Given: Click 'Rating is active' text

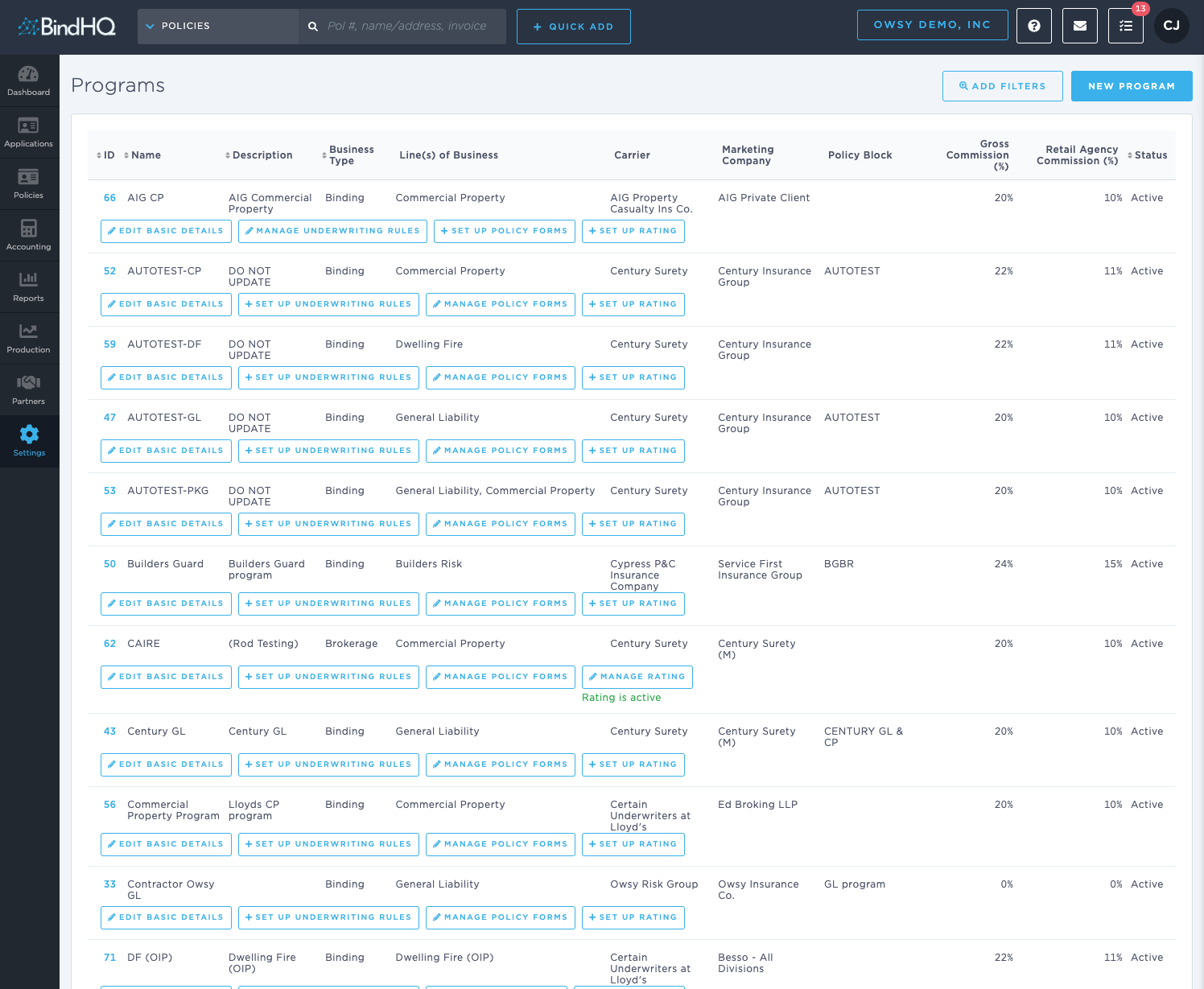Looking at the screenshot, I should [x=621, y=698].
